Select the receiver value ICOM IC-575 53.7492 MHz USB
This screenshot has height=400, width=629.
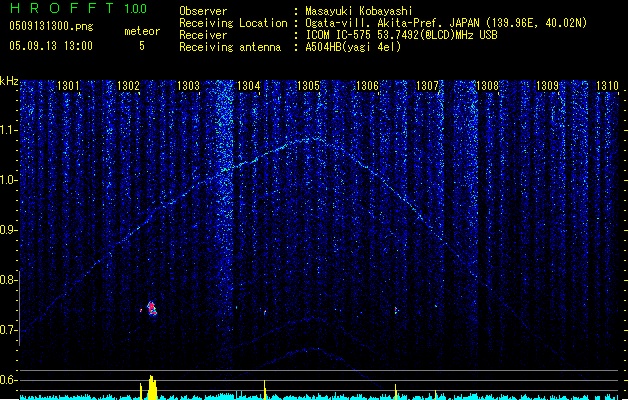point(401,35)
